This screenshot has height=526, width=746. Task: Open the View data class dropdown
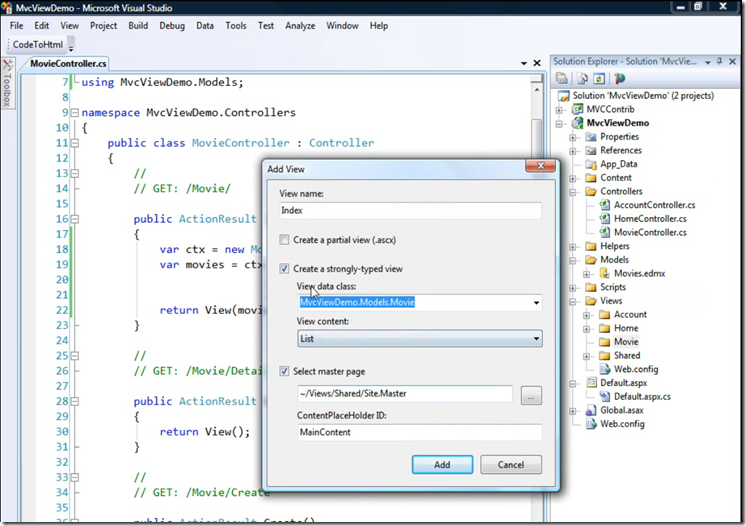pos(536,302)
